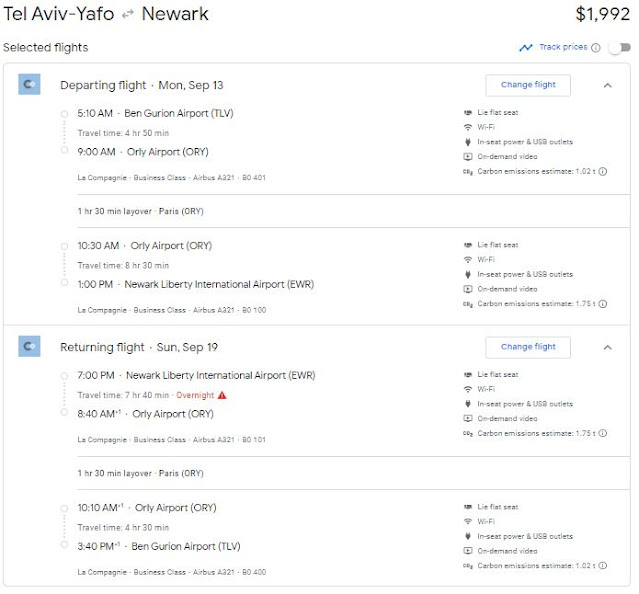Toggle the Track prices switch

pos(619,47)
